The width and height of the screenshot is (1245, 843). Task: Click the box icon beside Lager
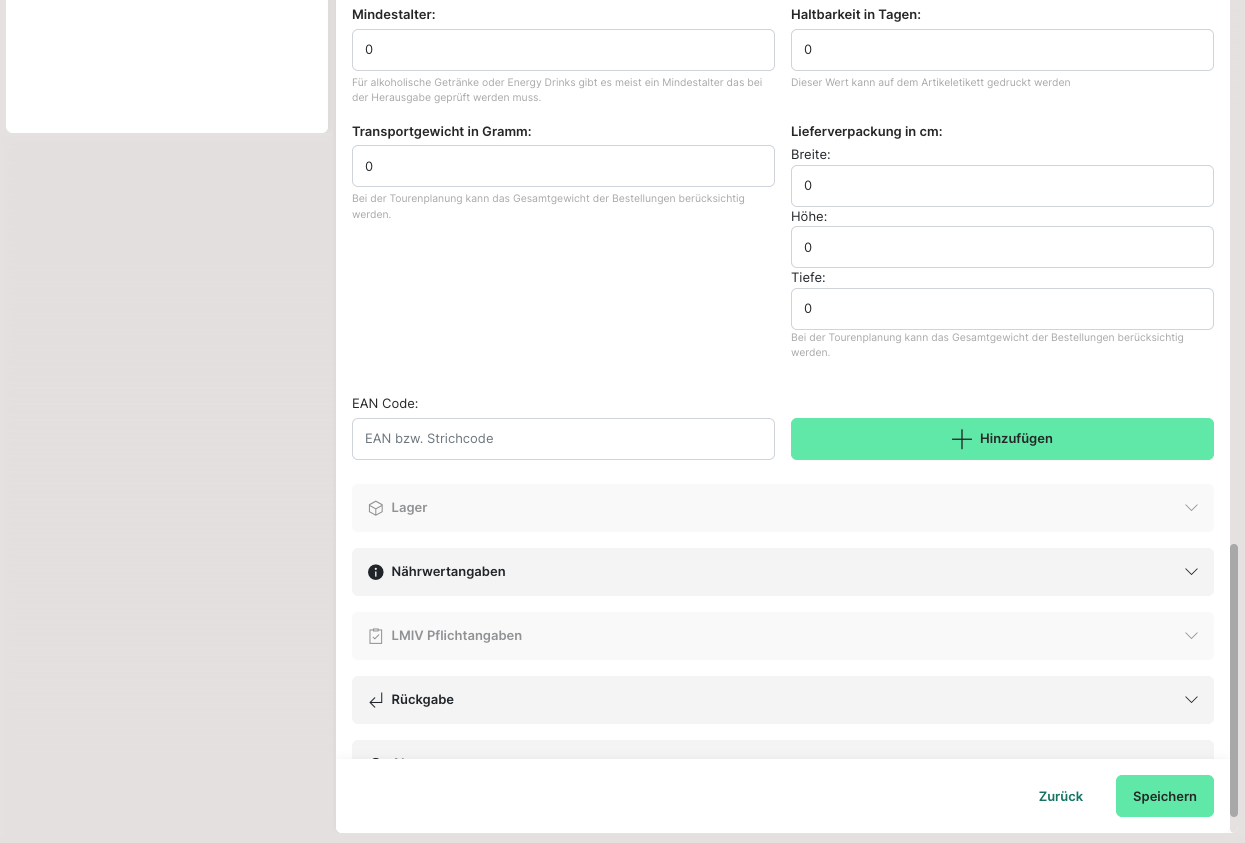(376, 508)
